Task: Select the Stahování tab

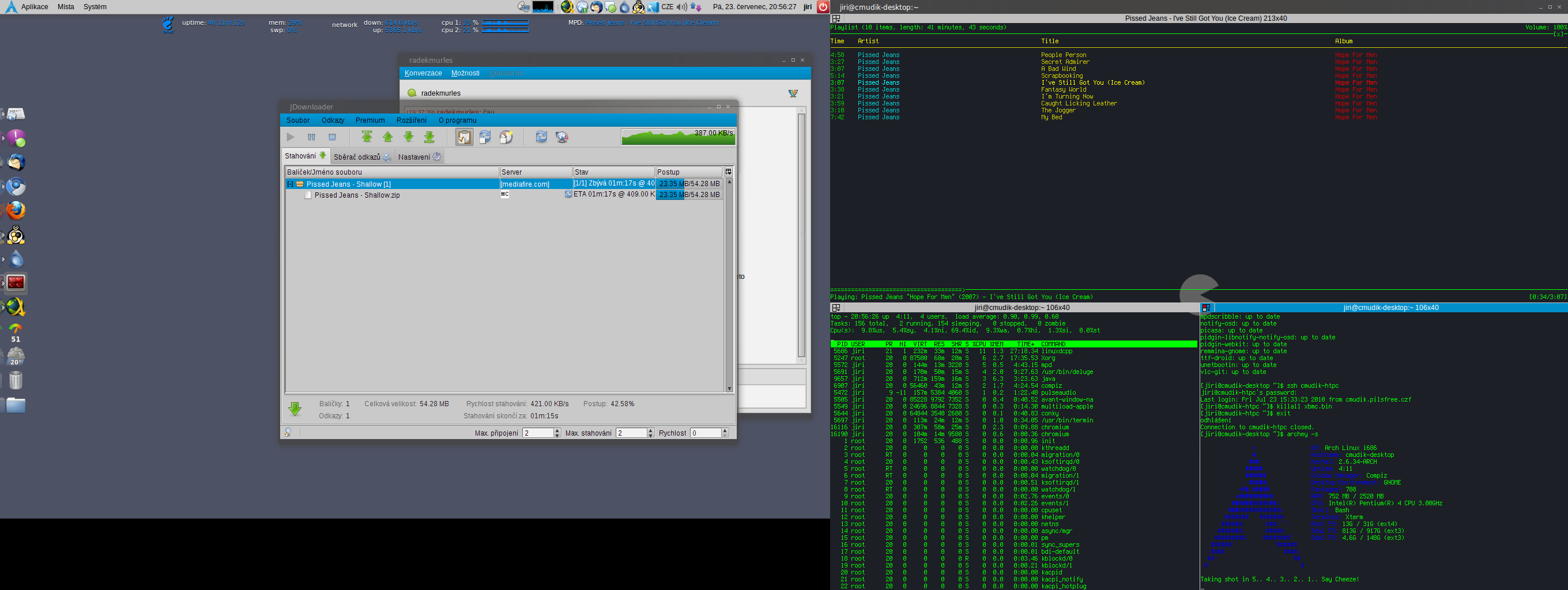Action: pyautogui.click(x=306, y=156)
